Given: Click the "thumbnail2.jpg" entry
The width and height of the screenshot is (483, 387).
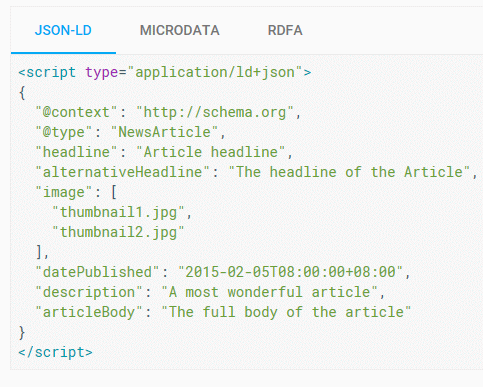Looking at the screenshot, I should coord(118,232).
